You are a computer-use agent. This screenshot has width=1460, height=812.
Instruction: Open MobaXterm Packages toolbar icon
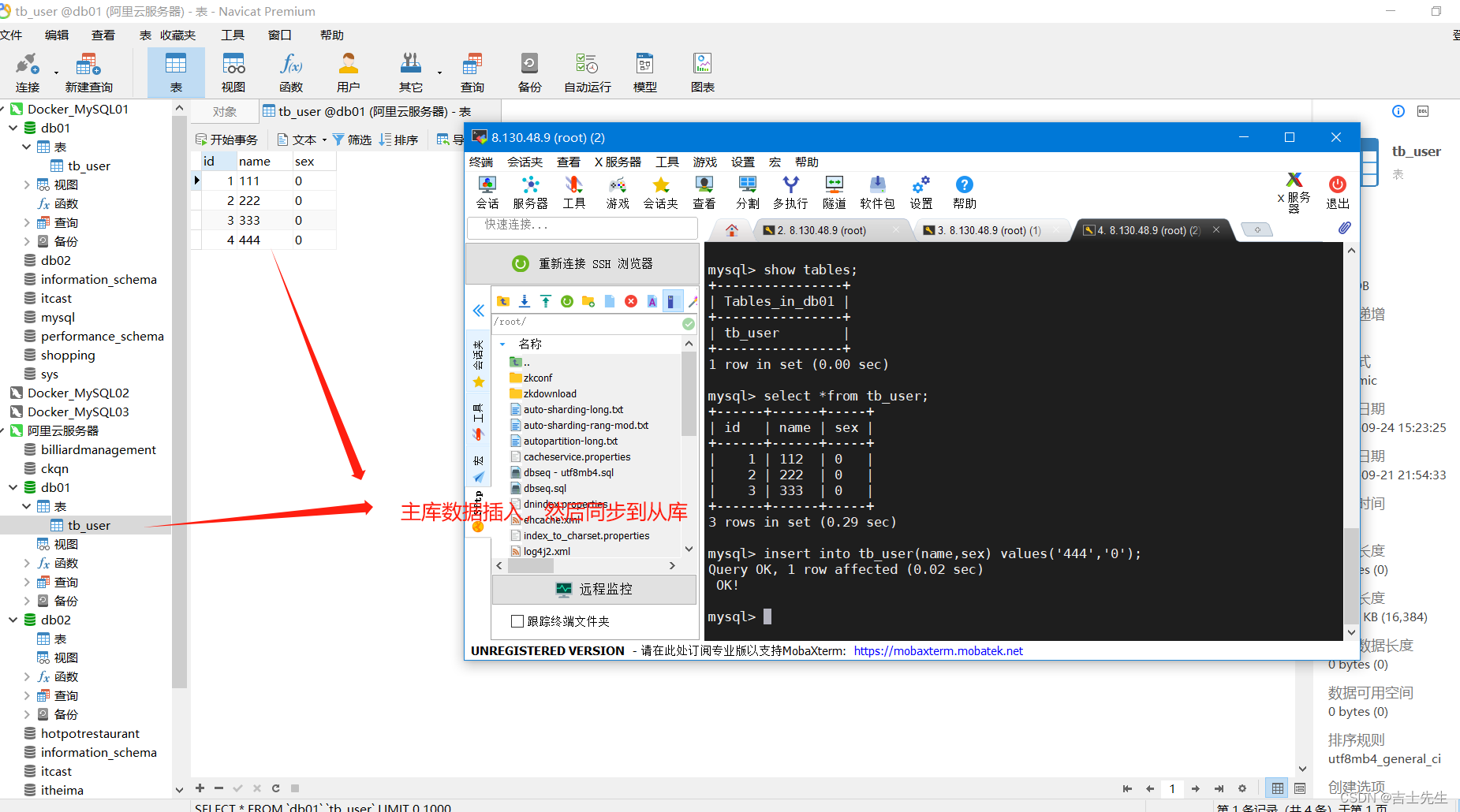coord(877,192)
